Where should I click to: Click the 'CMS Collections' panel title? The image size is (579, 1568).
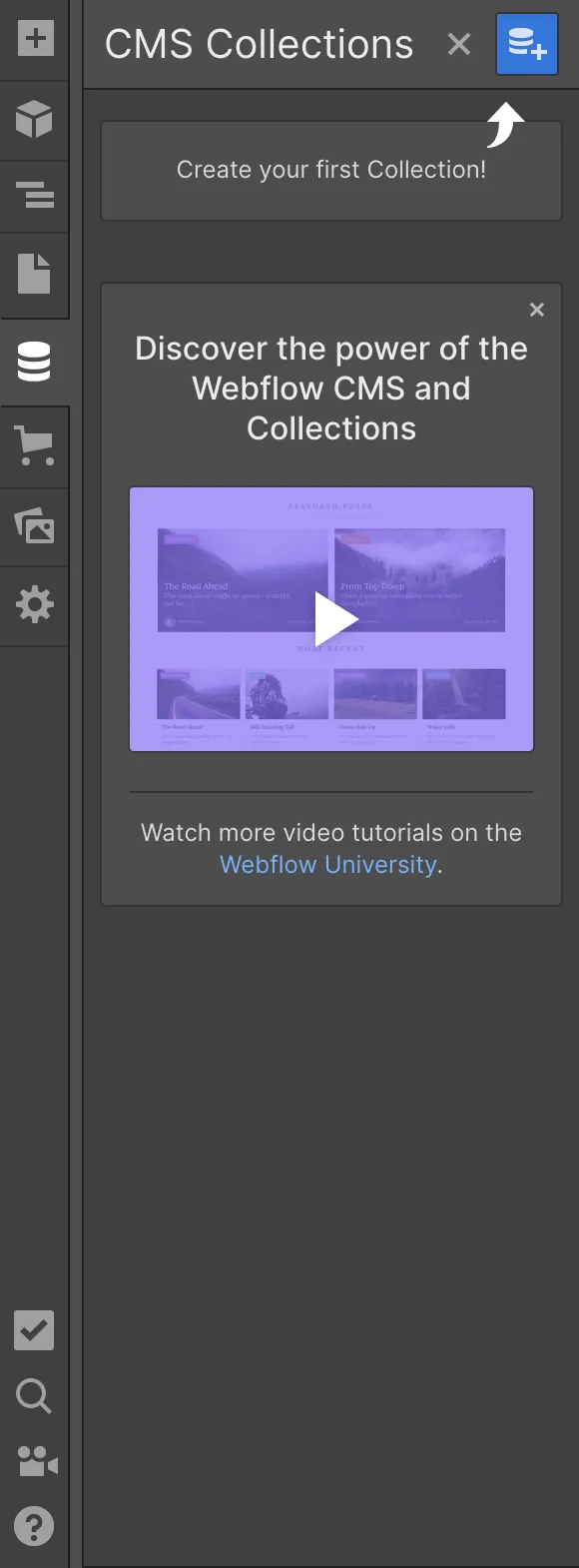tap(260, 44)
